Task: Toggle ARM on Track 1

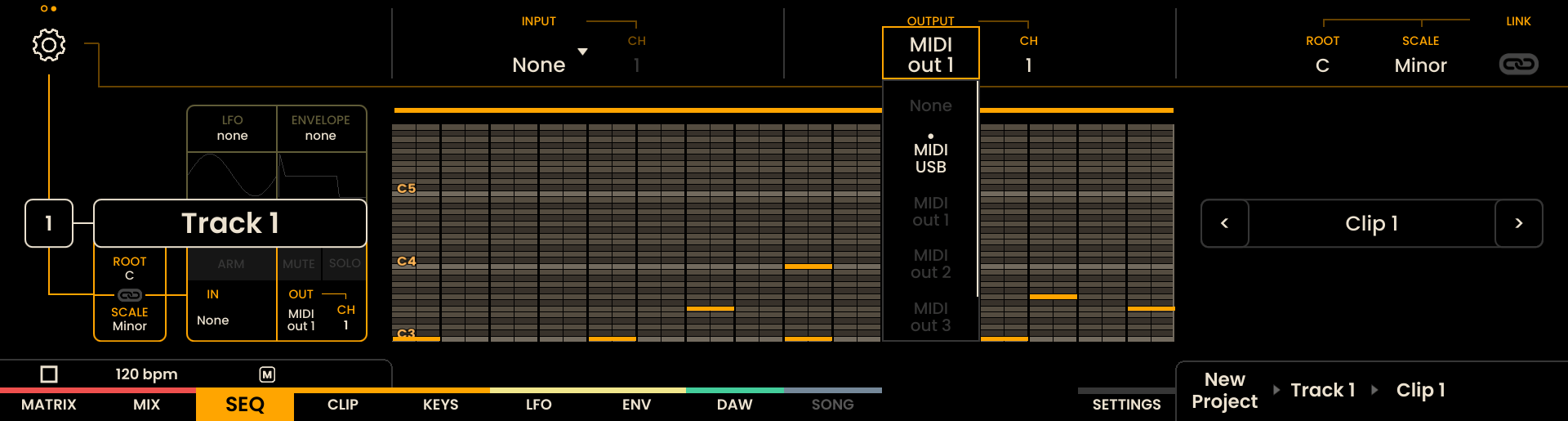Action: point(231,264)
